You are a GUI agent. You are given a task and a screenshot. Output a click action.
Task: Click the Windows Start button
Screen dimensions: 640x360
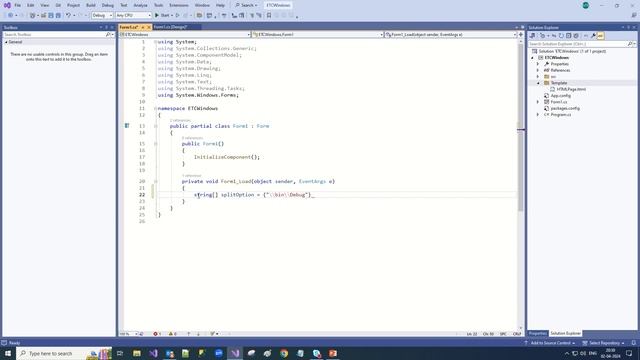tap(8, 353)
